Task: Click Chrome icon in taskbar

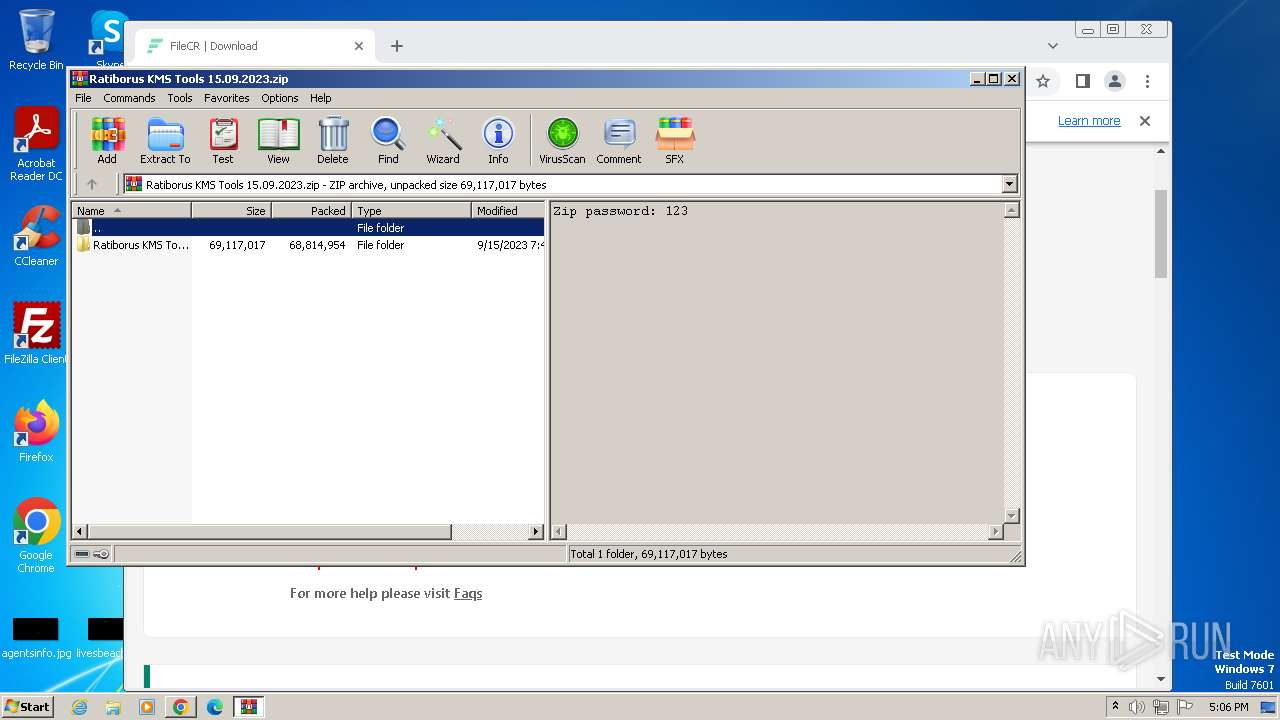Action: point(181,707)
